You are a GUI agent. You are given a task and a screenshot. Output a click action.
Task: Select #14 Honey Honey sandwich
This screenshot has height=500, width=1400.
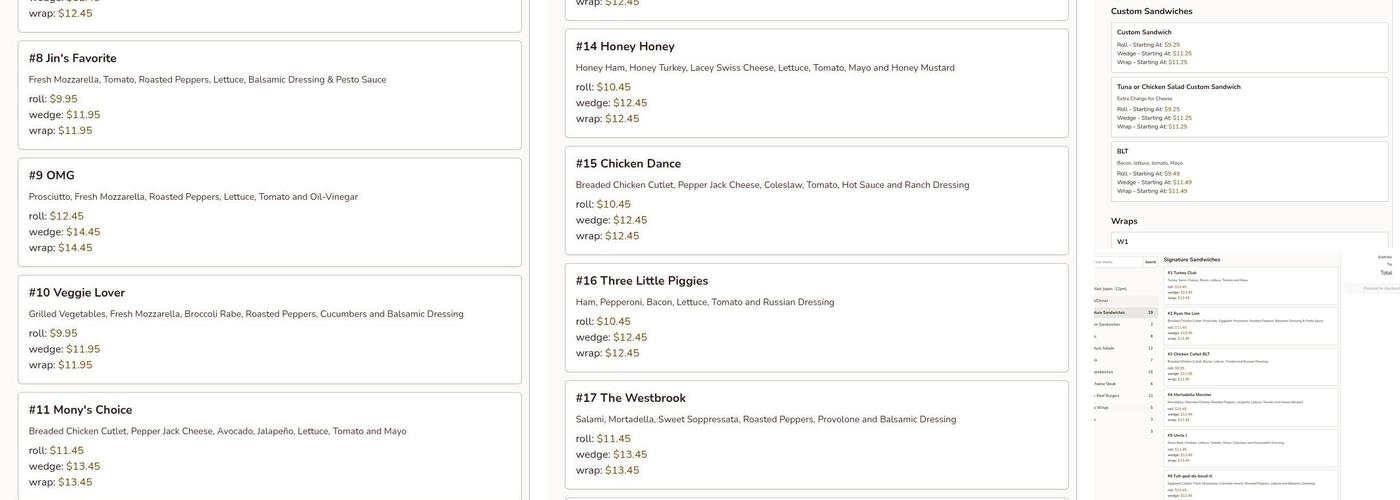[625, 47]
